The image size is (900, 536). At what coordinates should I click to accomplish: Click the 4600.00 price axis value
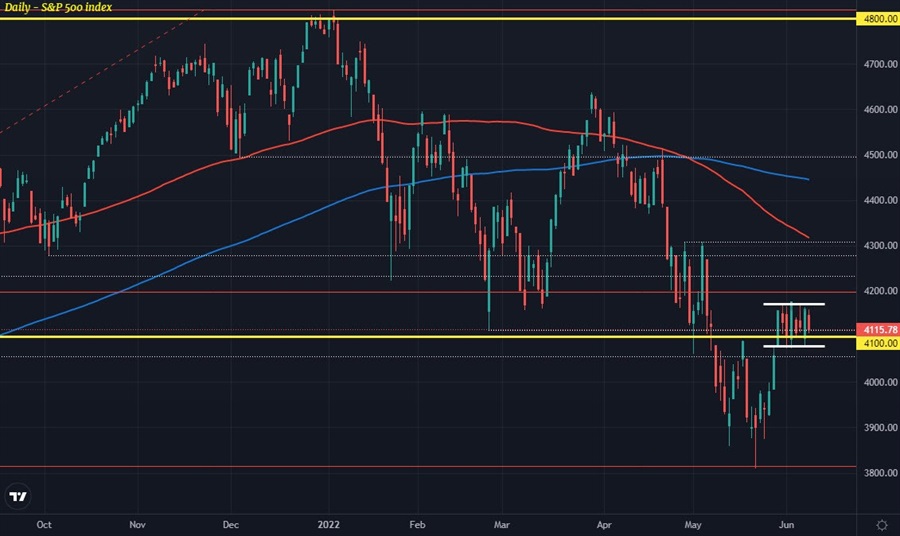coord(880,110)
